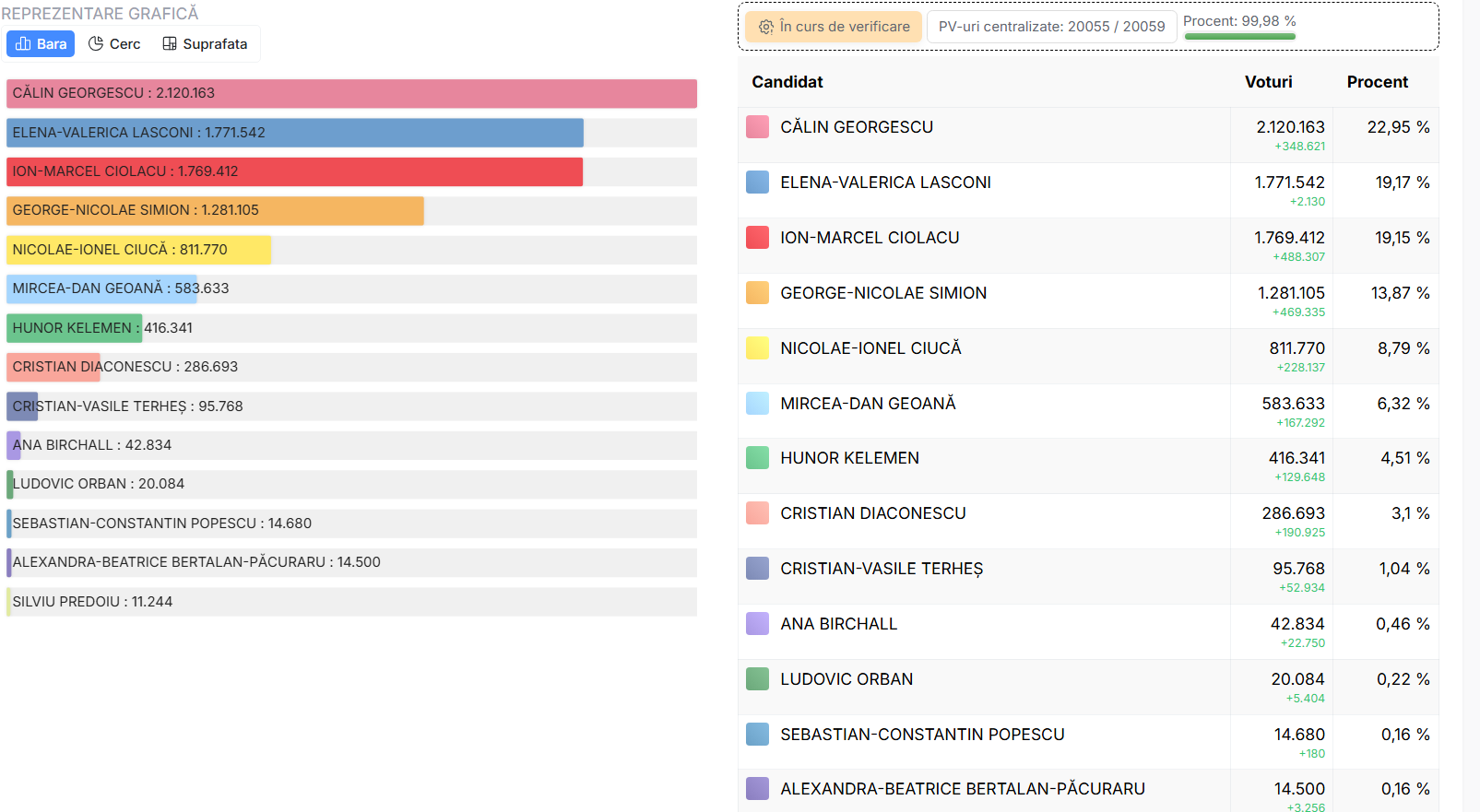Click the În curs de verificare badge

point(835,27)
